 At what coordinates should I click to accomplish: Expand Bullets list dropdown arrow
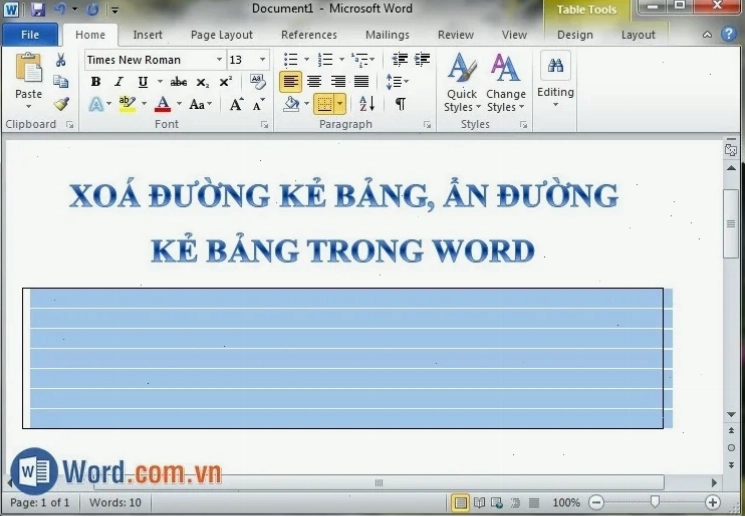(306, 59)
